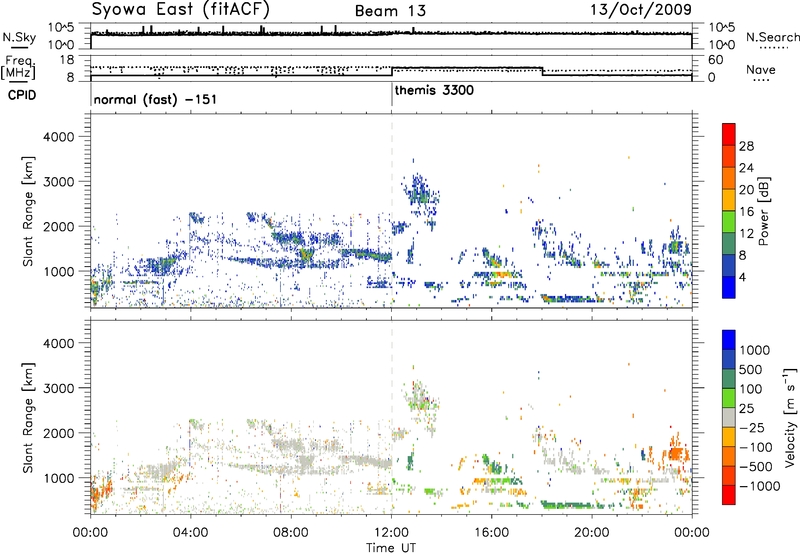Click the gray segment of Velocity colorbar
The image size is (800, 554).
(729, 418)
